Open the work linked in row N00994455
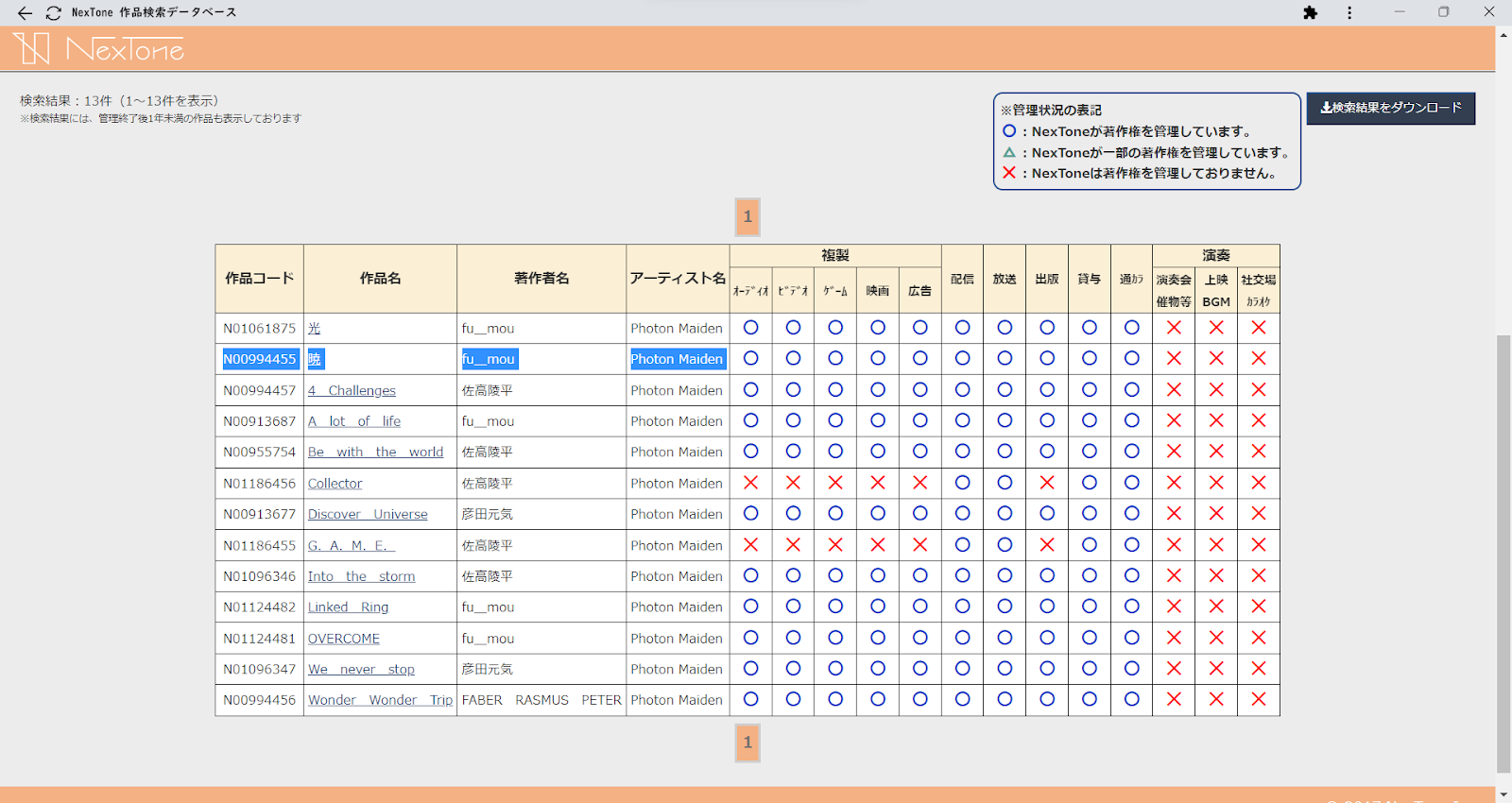The height and width of the screenshot is (803, 1512). (315, 359)
